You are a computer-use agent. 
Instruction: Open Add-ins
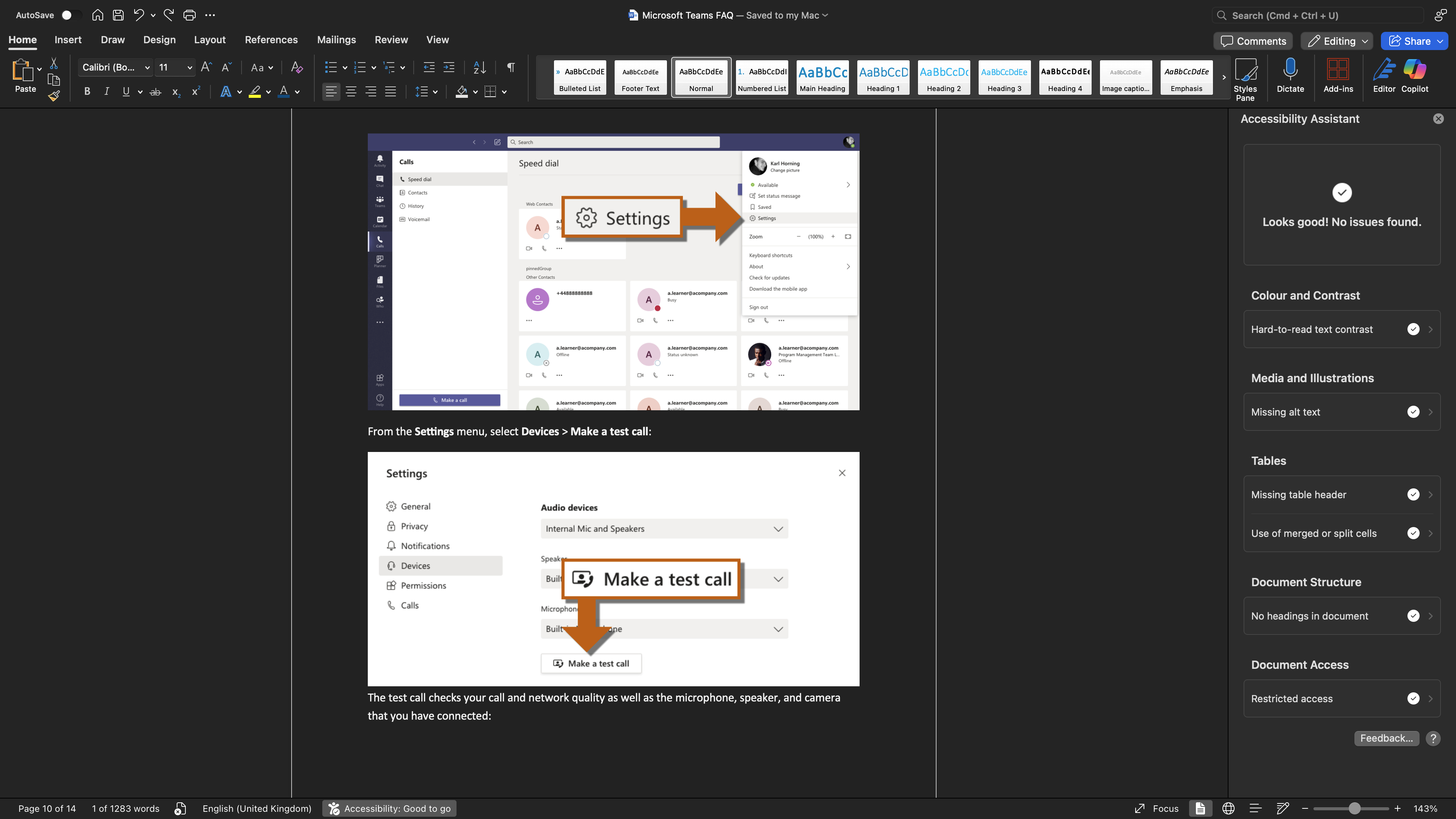(1338, 75)
